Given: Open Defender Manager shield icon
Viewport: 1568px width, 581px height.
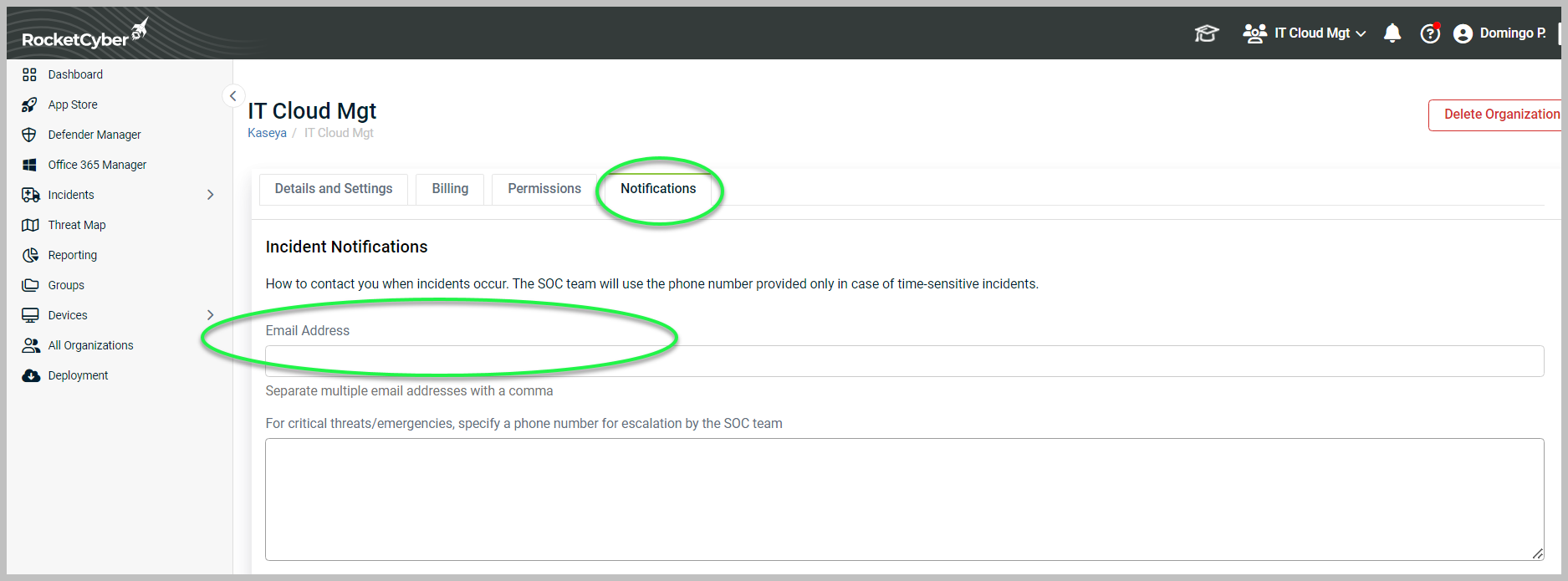Looking at the screenshot, I should coord(30,135).
